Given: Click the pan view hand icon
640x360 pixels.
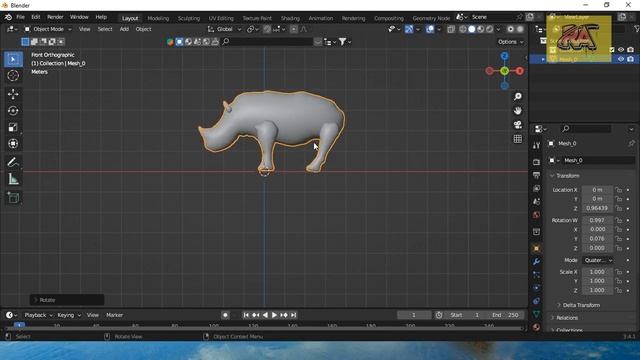Looking at the screenshot, I should point(518,111).
